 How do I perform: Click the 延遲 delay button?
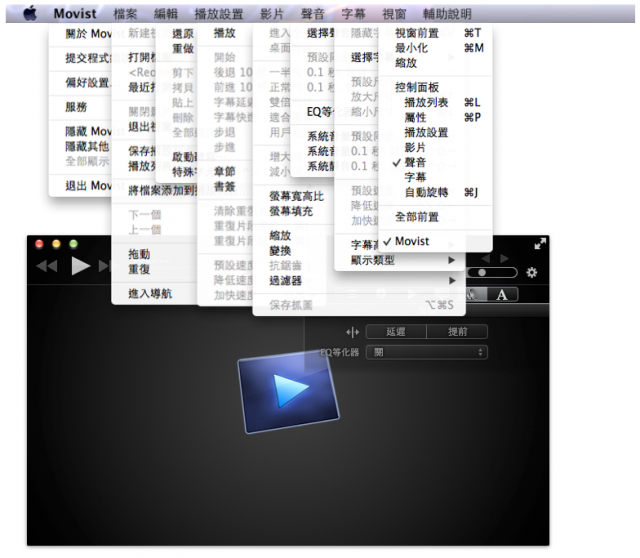pos(396,332)
